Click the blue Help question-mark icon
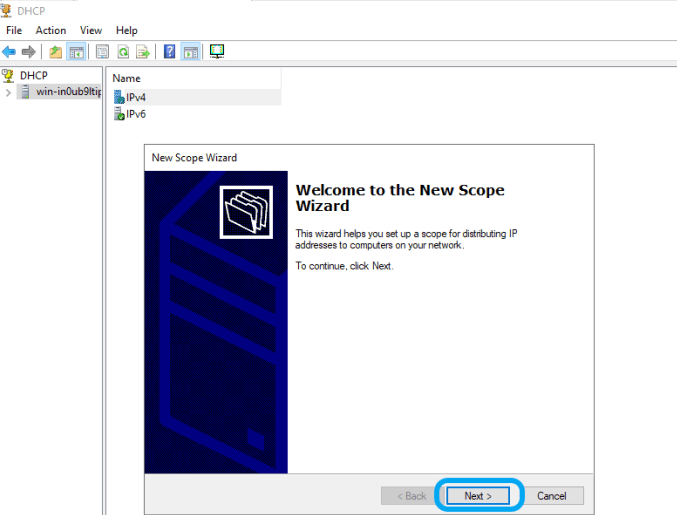677x515 pixels. [170, 52]
